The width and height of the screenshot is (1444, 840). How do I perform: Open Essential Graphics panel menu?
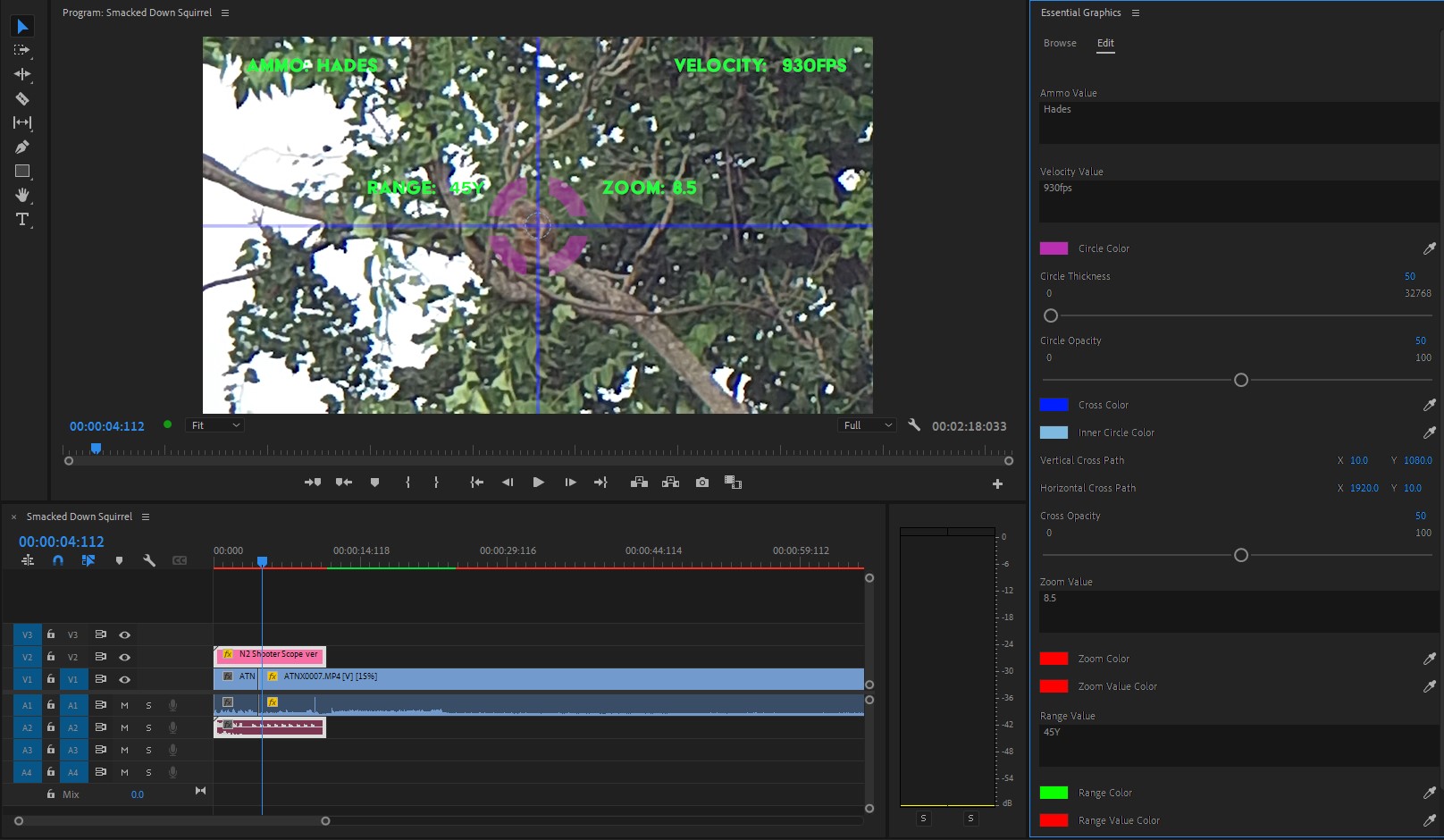pos(1136,13)
